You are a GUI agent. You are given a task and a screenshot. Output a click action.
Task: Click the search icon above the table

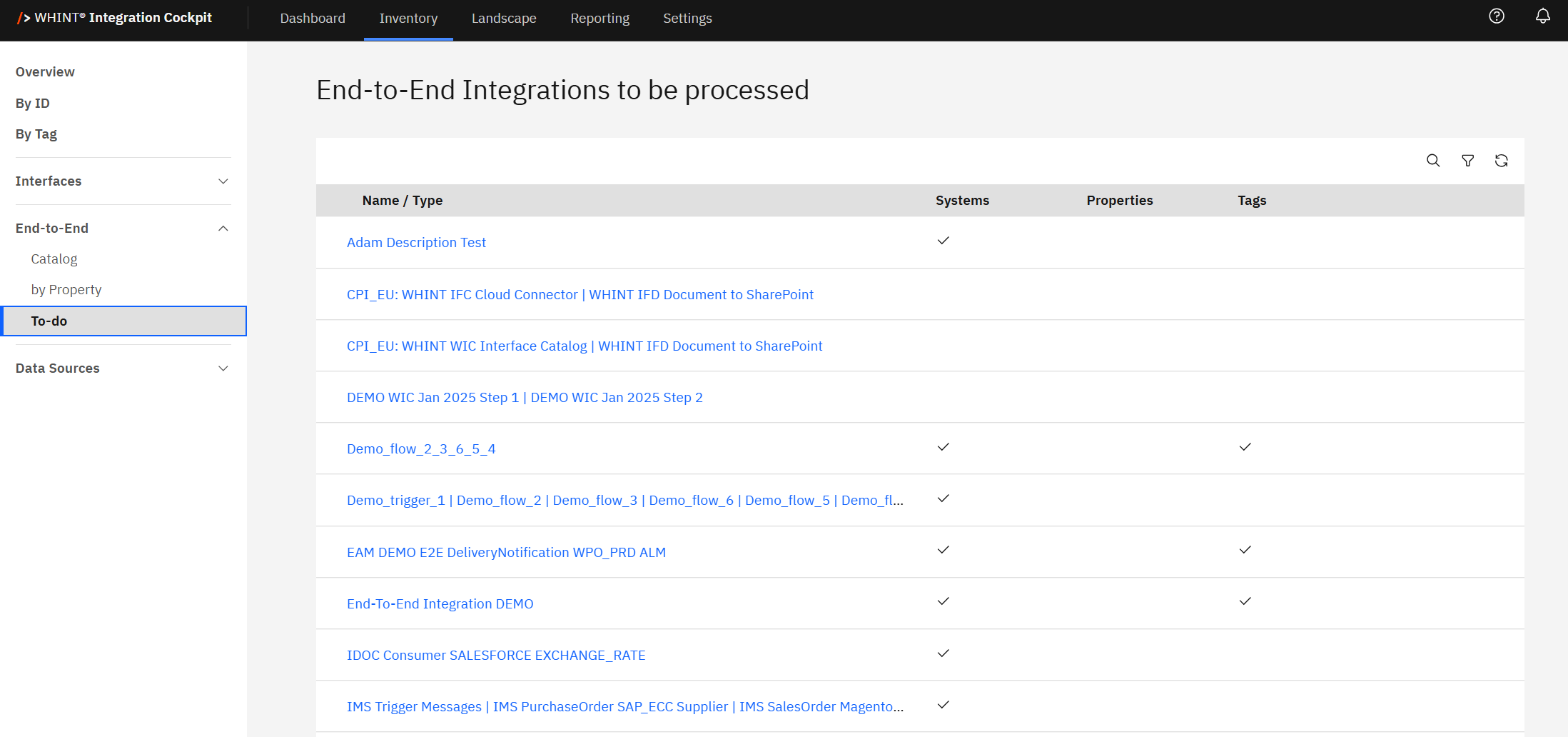(1432, 161)
